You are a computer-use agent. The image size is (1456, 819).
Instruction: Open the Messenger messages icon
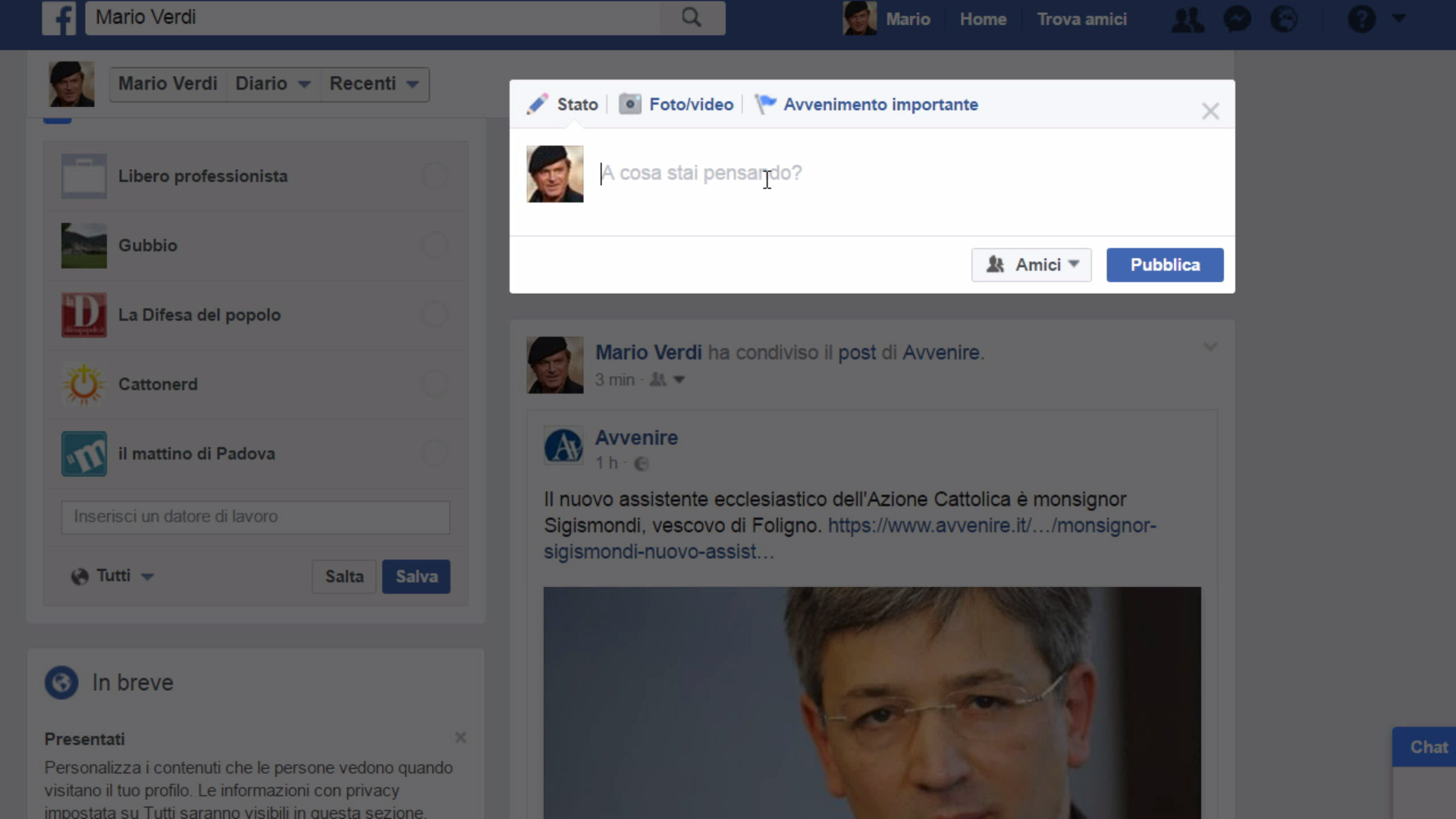click(1237, 19)
